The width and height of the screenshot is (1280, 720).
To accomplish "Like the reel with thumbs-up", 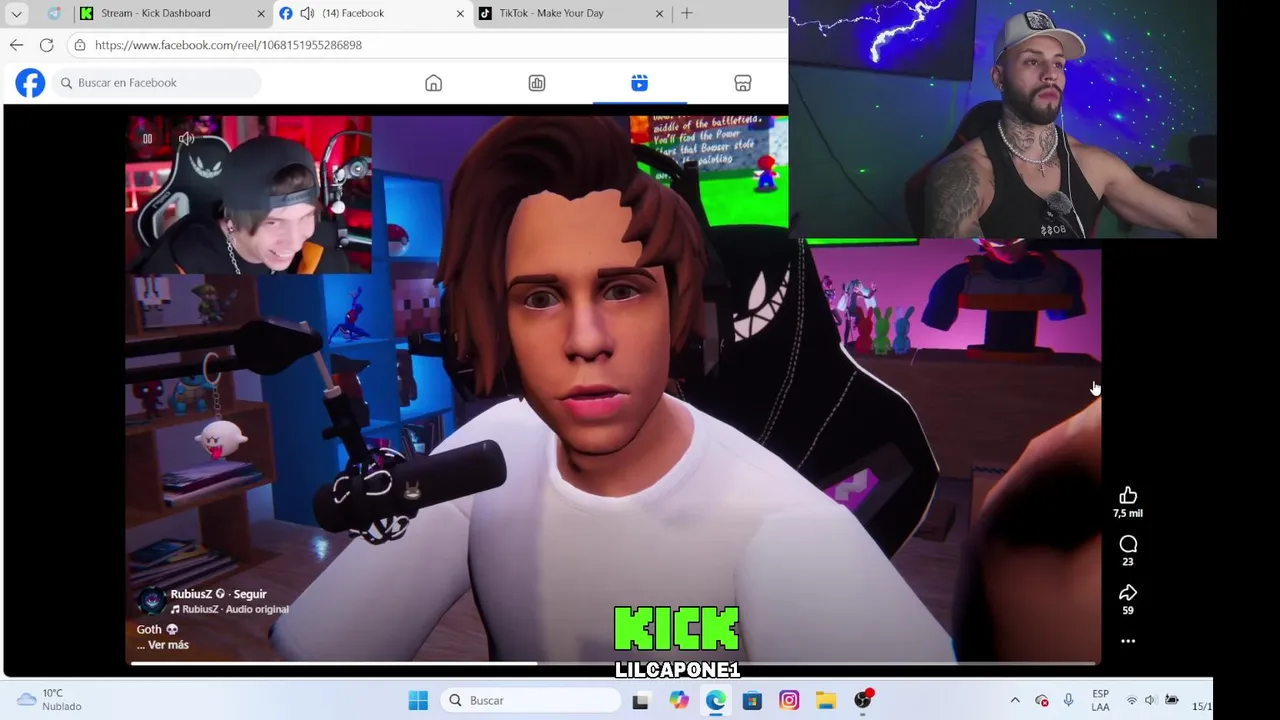I will pos(1128,496).
